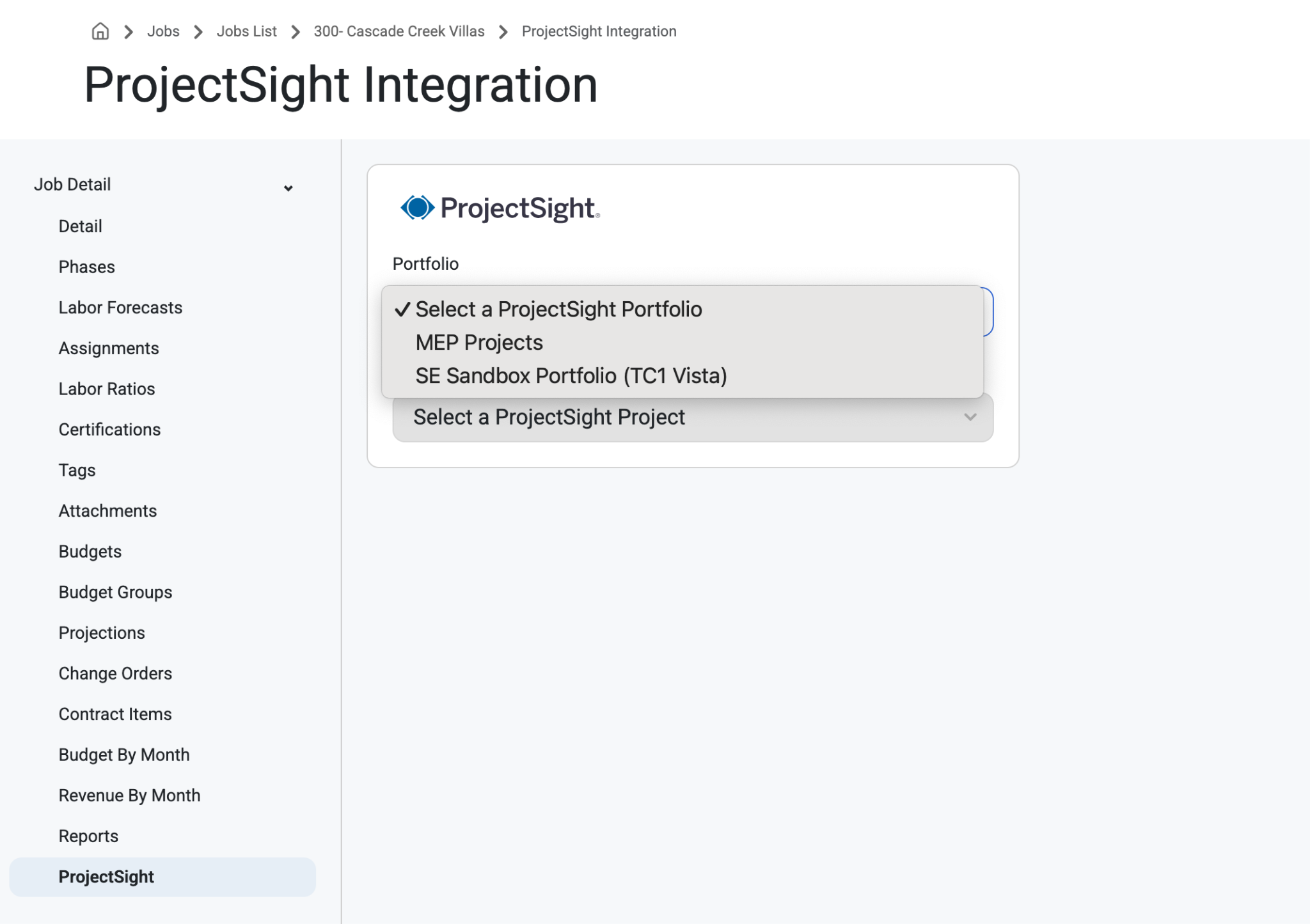Navigate to Jobs List breadcrumb
Viewport: 1310px width, 924px height.
coord(246,31)
